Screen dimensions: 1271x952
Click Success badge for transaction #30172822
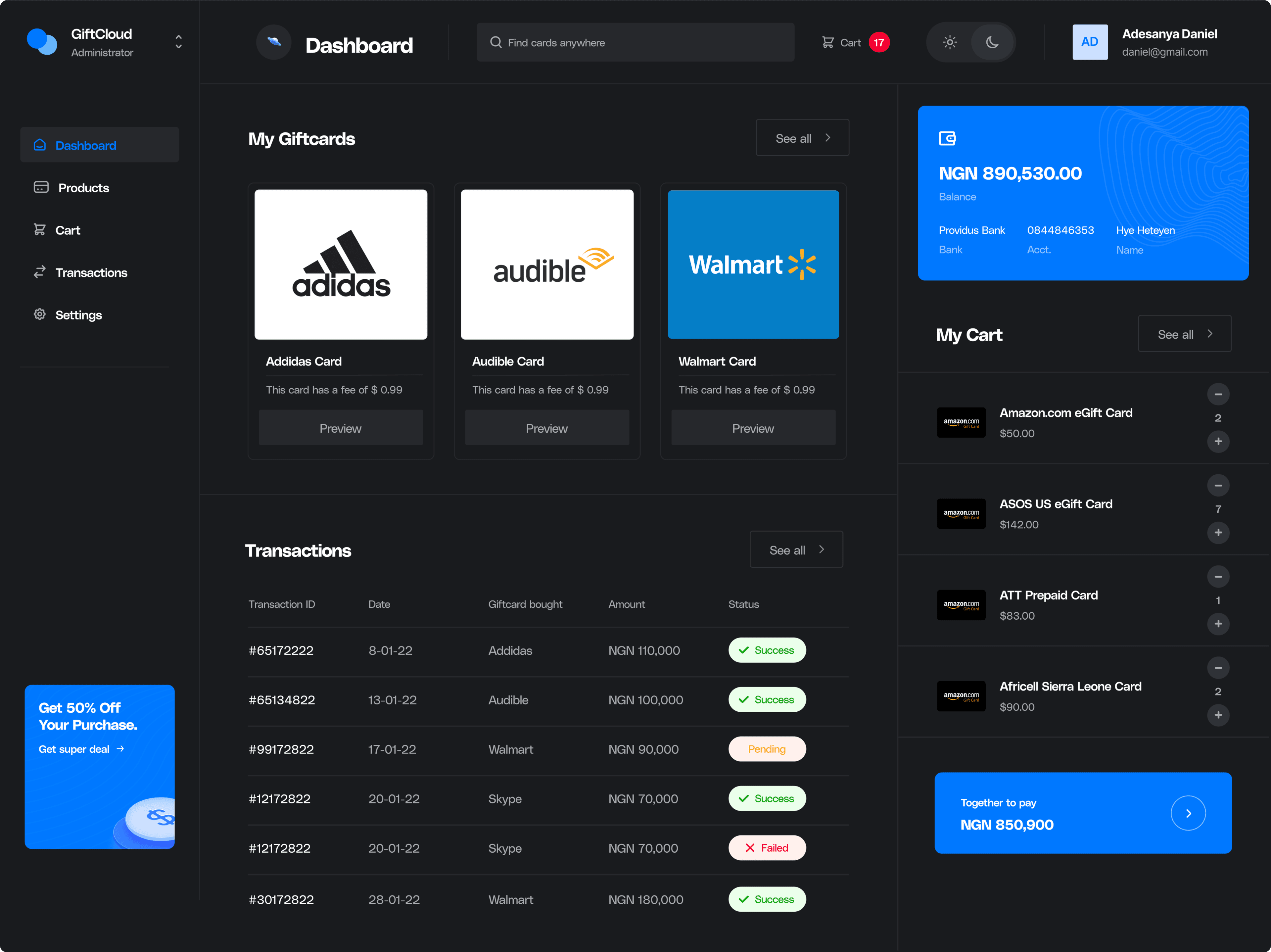coord(767,899)
